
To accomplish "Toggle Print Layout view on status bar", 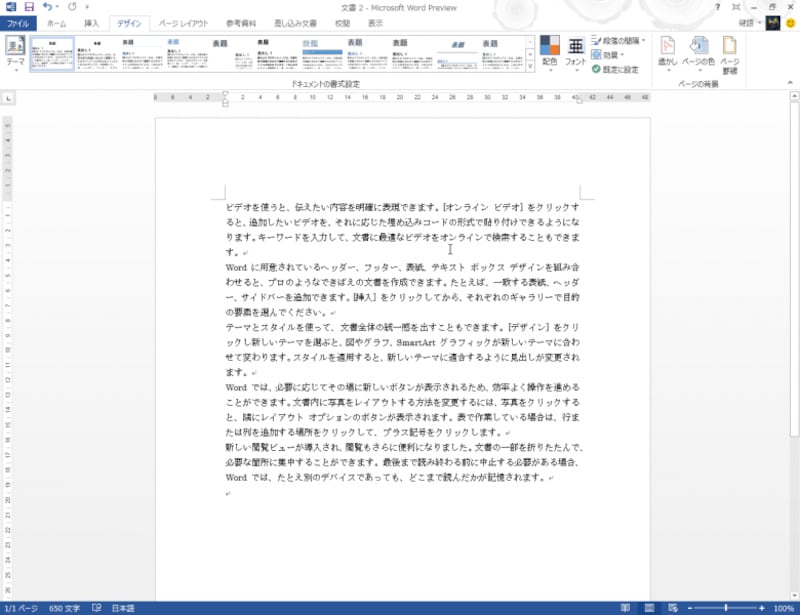I will 648,607.
